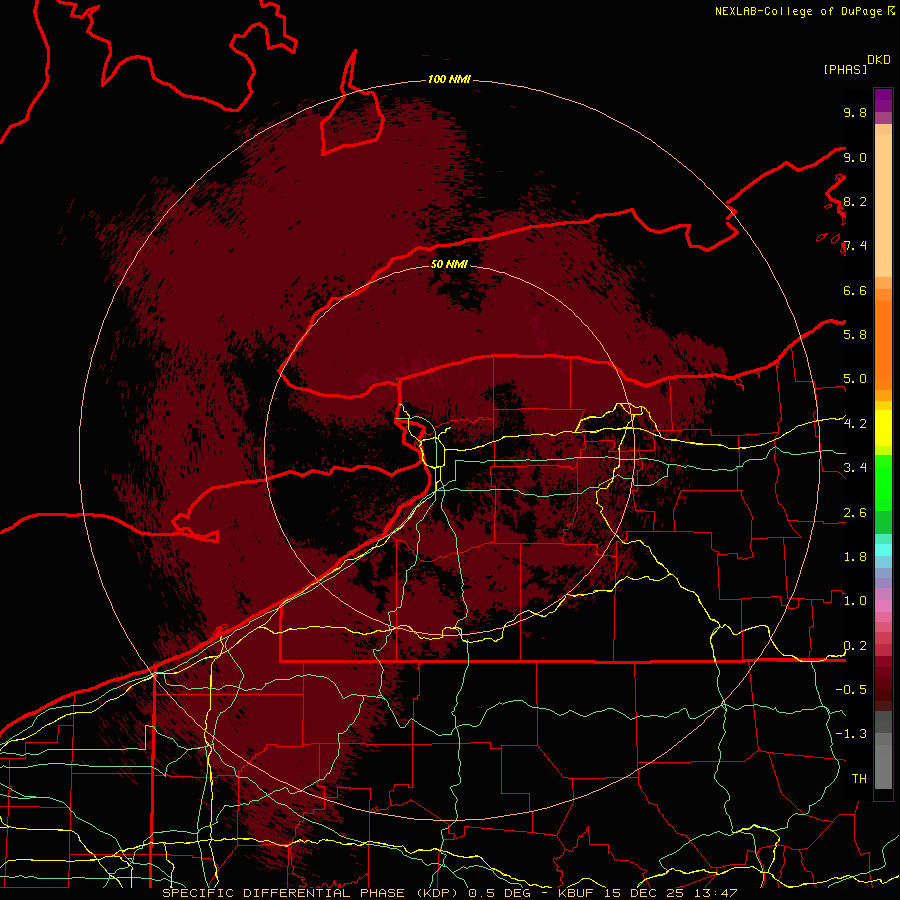Click the 0.2 value on the color scale
The image size is (900, 900).
[x=855, y=645]
